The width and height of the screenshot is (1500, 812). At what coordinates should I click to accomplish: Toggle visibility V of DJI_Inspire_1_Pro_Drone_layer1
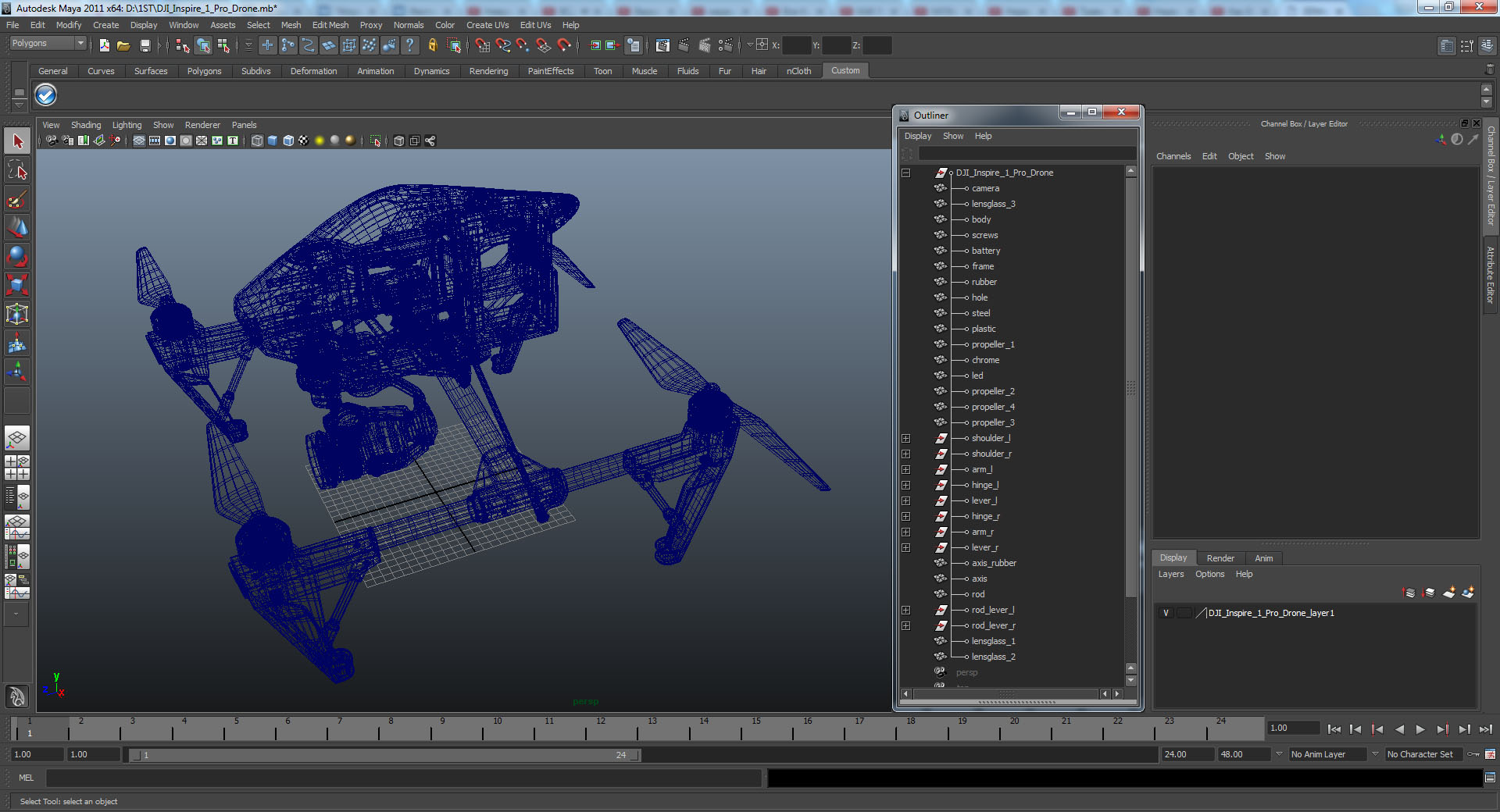click(x=1166, y=613)
